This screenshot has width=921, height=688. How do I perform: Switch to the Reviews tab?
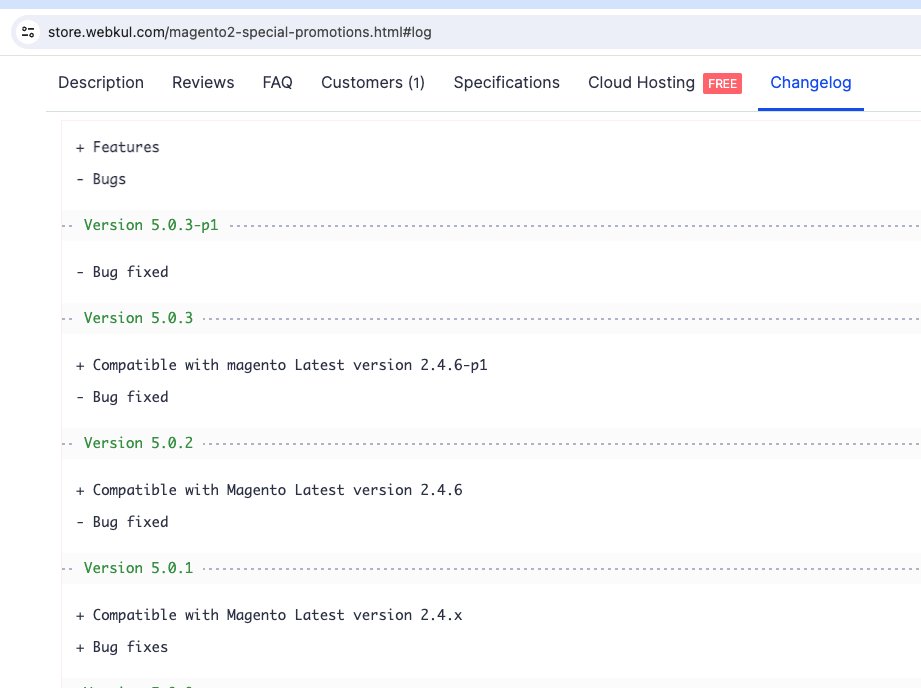(203, 82)
